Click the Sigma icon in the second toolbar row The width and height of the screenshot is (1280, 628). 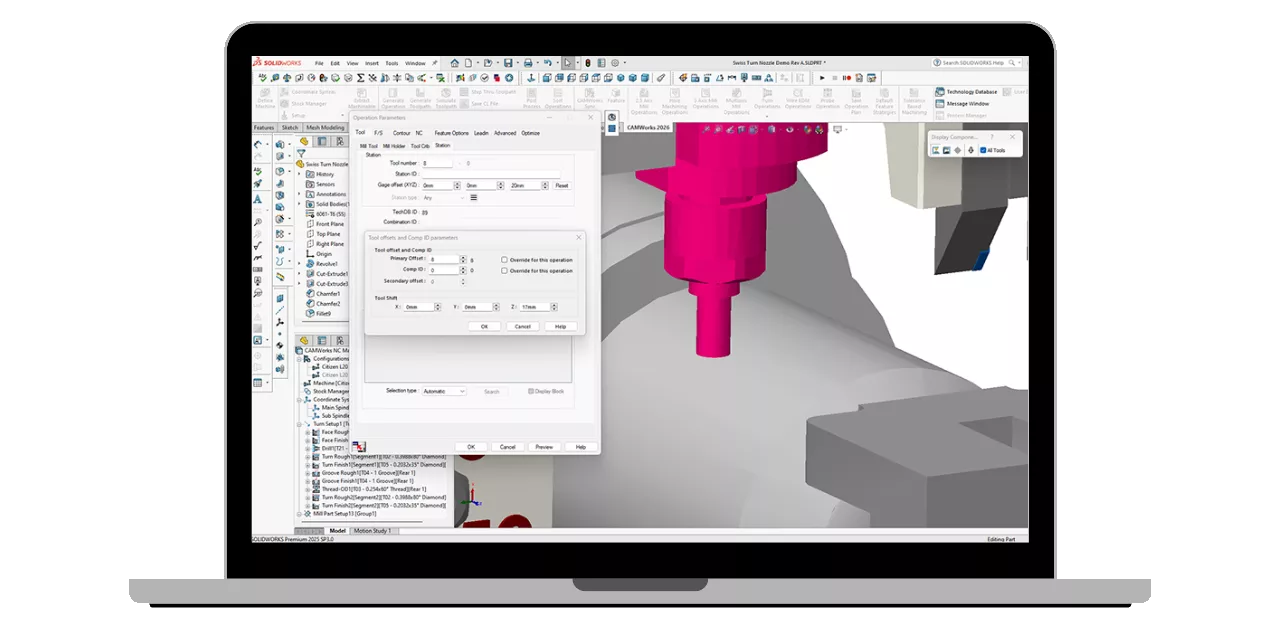[x=360, y=78]
